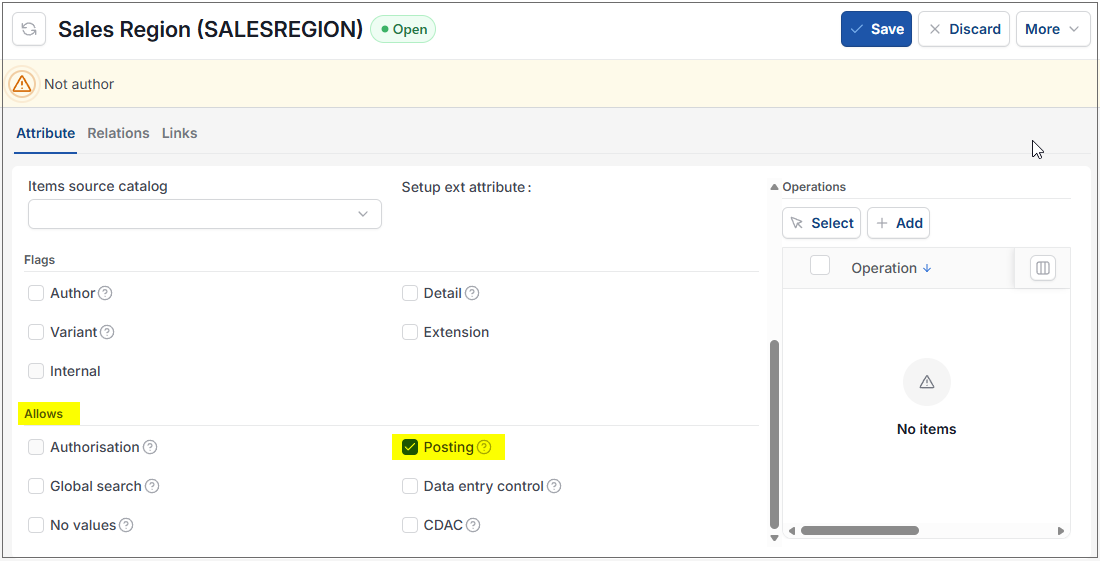Enable the Variant flag checkbox
Image resolution: width=1100 pixels, height=561 pixels.
click(36, 332)
